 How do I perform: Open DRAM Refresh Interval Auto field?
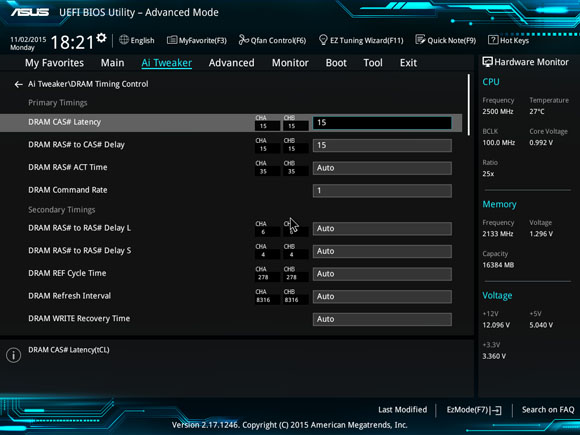pyautogui.click(x=382, y=297)
